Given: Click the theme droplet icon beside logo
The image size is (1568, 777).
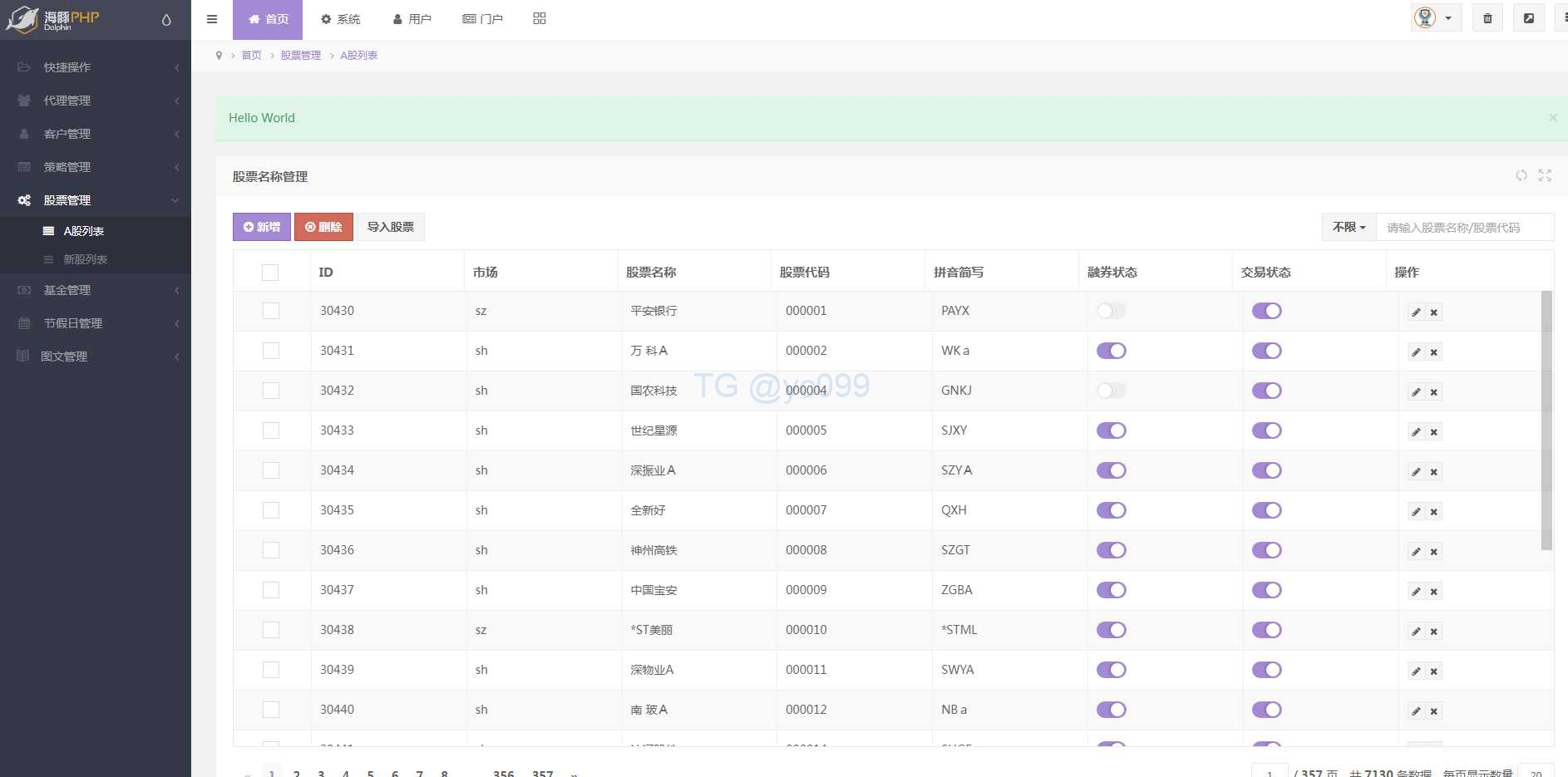Looking at the screenshot, I should click(x=166, y=20).
